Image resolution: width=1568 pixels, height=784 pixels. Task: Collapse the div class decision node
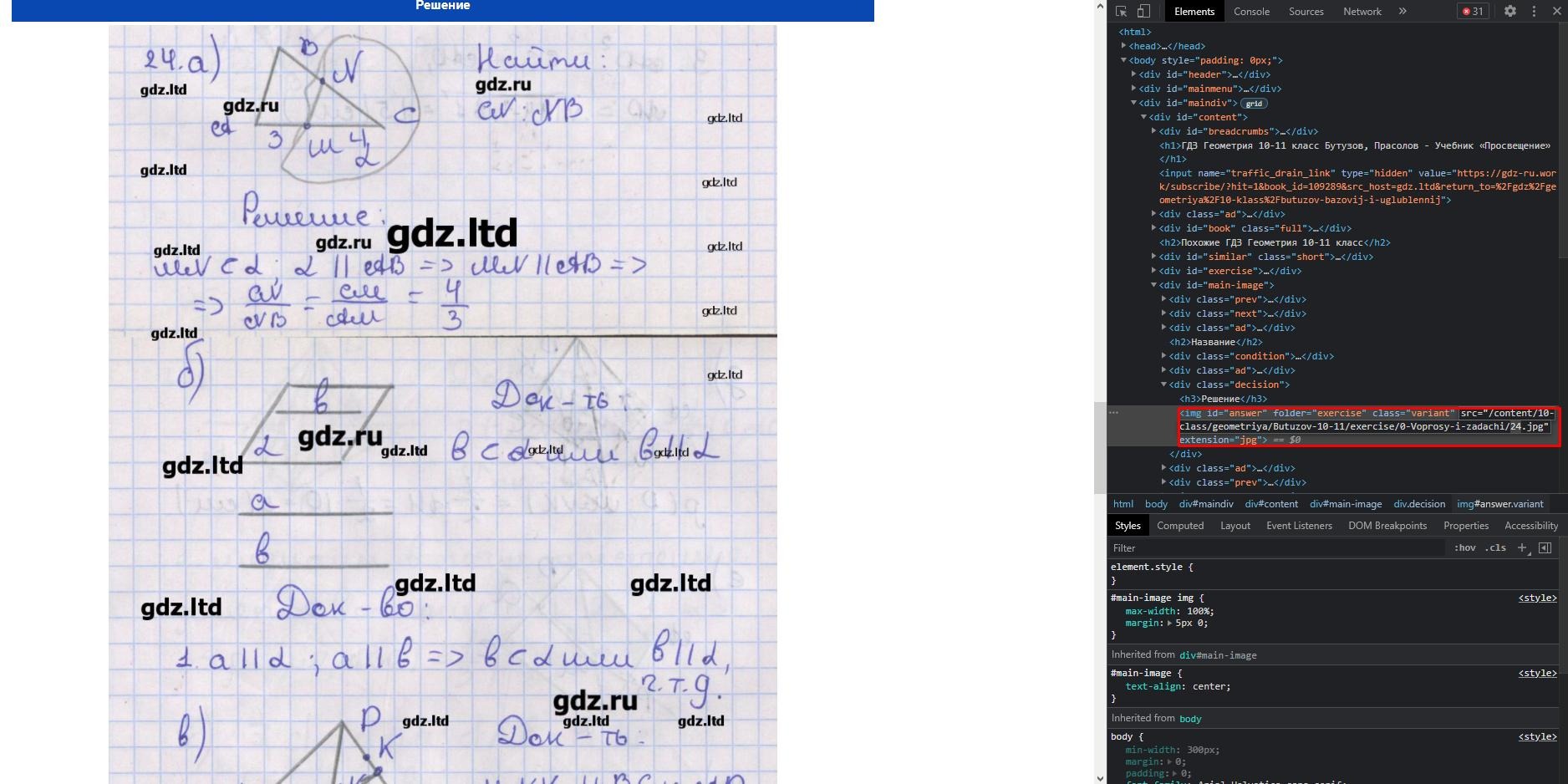[x=1164, y=384]
